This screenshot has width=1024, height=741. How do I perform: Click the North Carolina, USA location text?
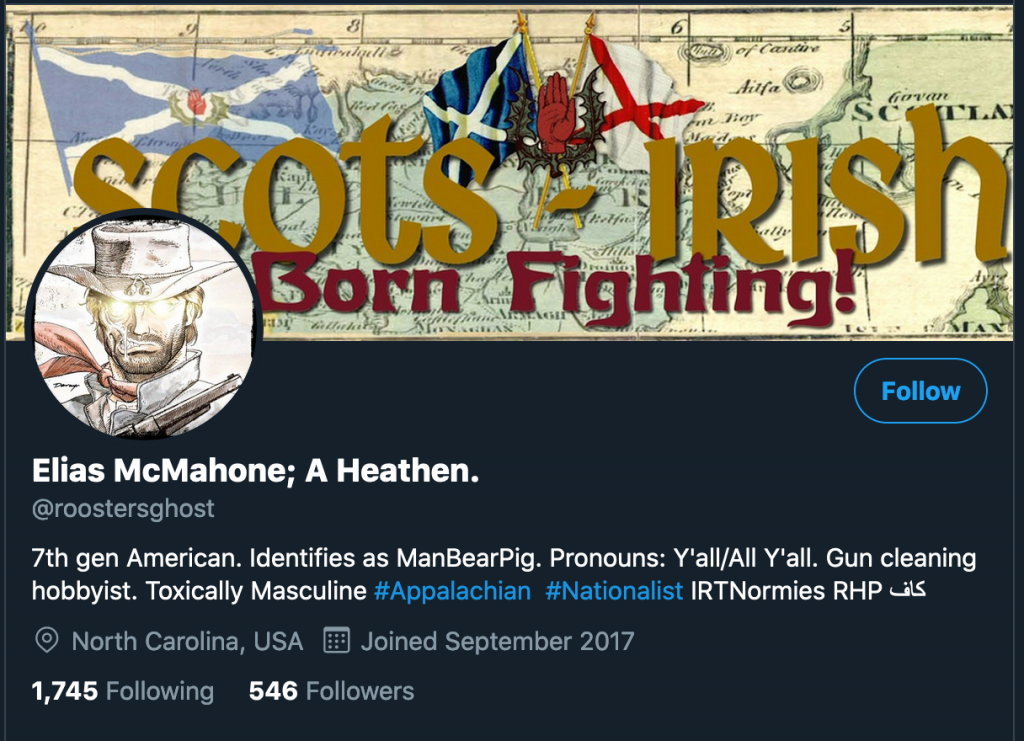click(x=187, y=641)
